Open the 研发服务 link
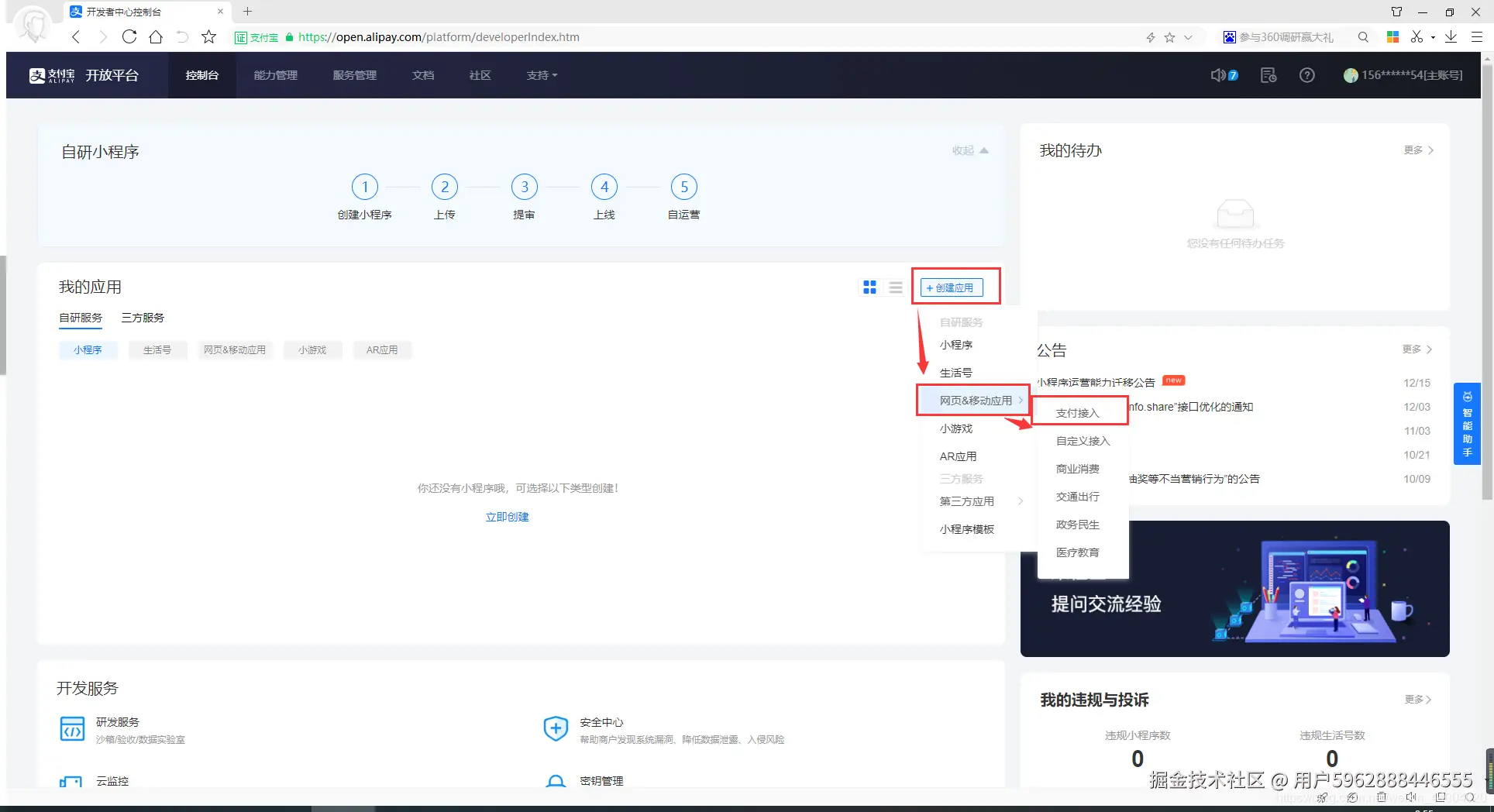Image resolution: width=1494 pixels, height=812 pixels. pyautogui.click(x=118, y=722)
